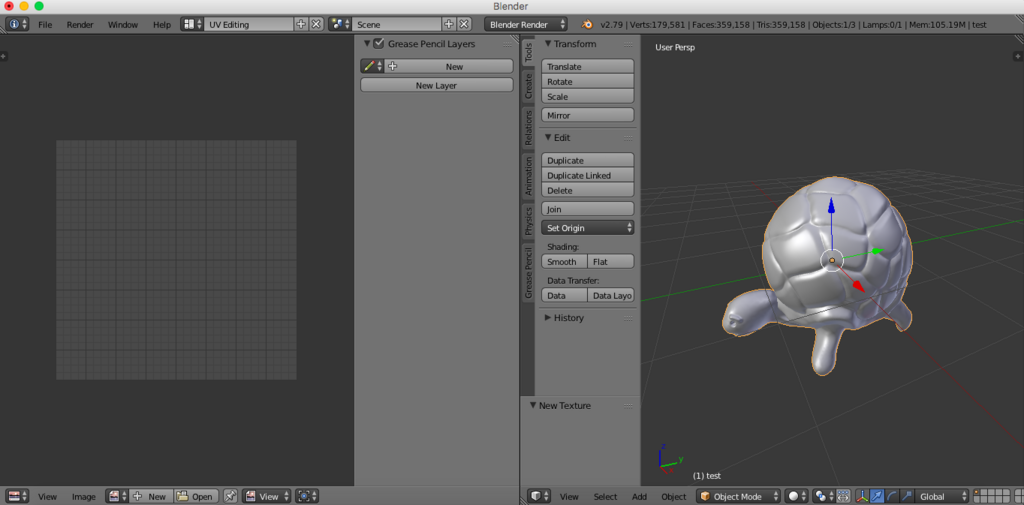Open the Object menu in 3D view
The width and height of the screenshot is (1024, 505).
click(674, 497)
